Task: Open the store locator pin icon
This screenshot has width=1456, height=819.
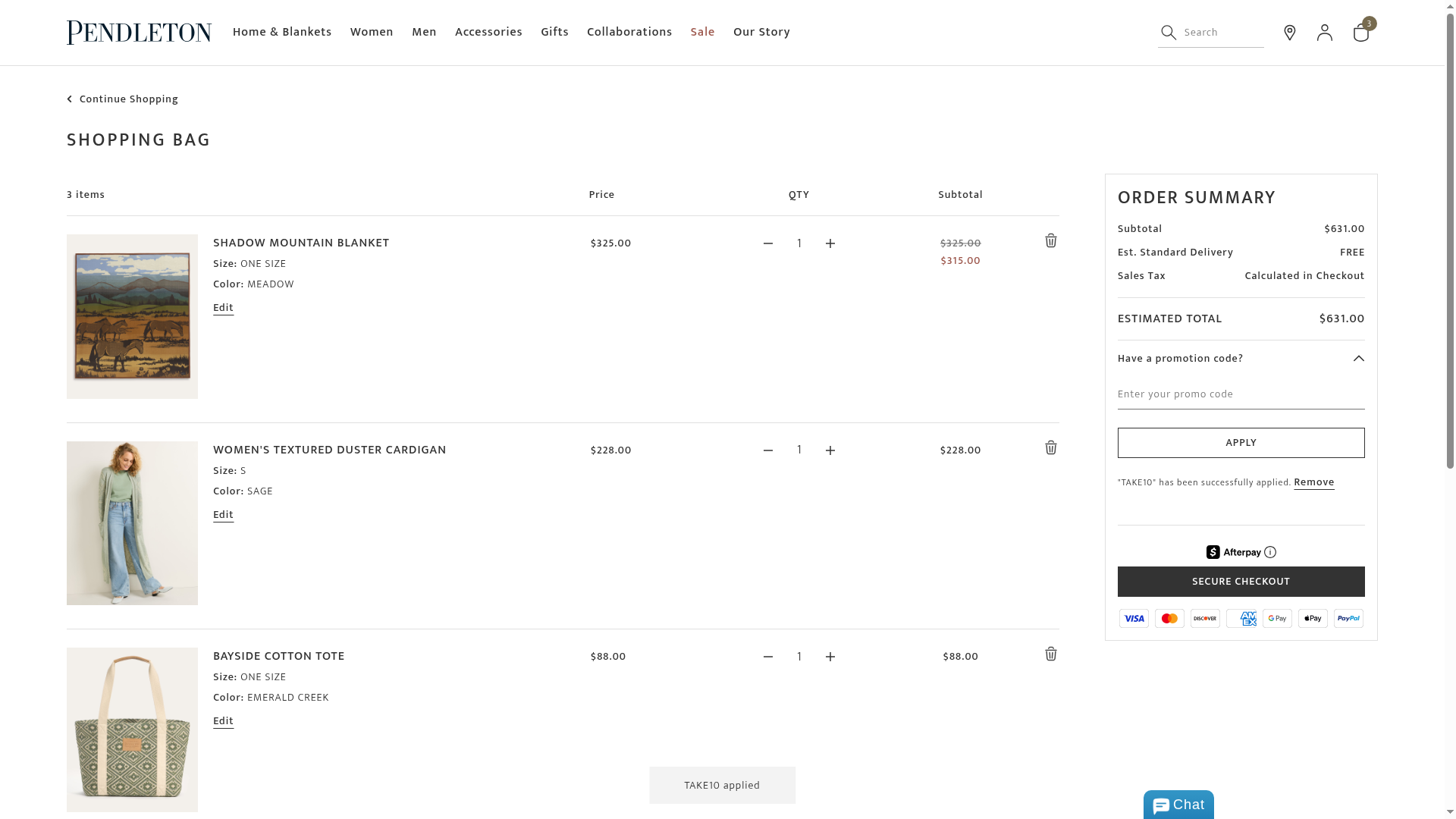Action: tap(1289, 33)
